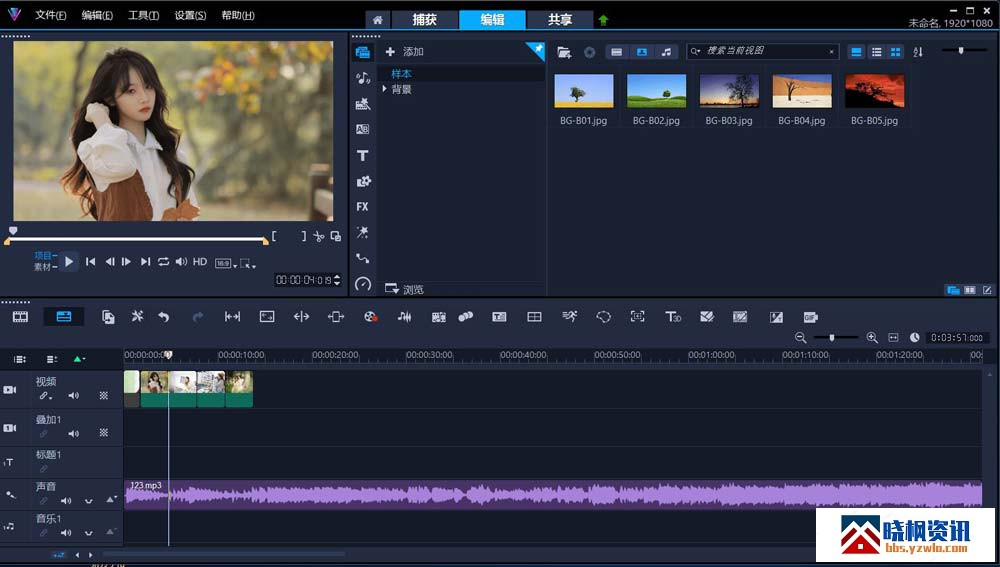The image size is (1000, 567).
Task: Open the FX filter library
Action: coord(362,207)
